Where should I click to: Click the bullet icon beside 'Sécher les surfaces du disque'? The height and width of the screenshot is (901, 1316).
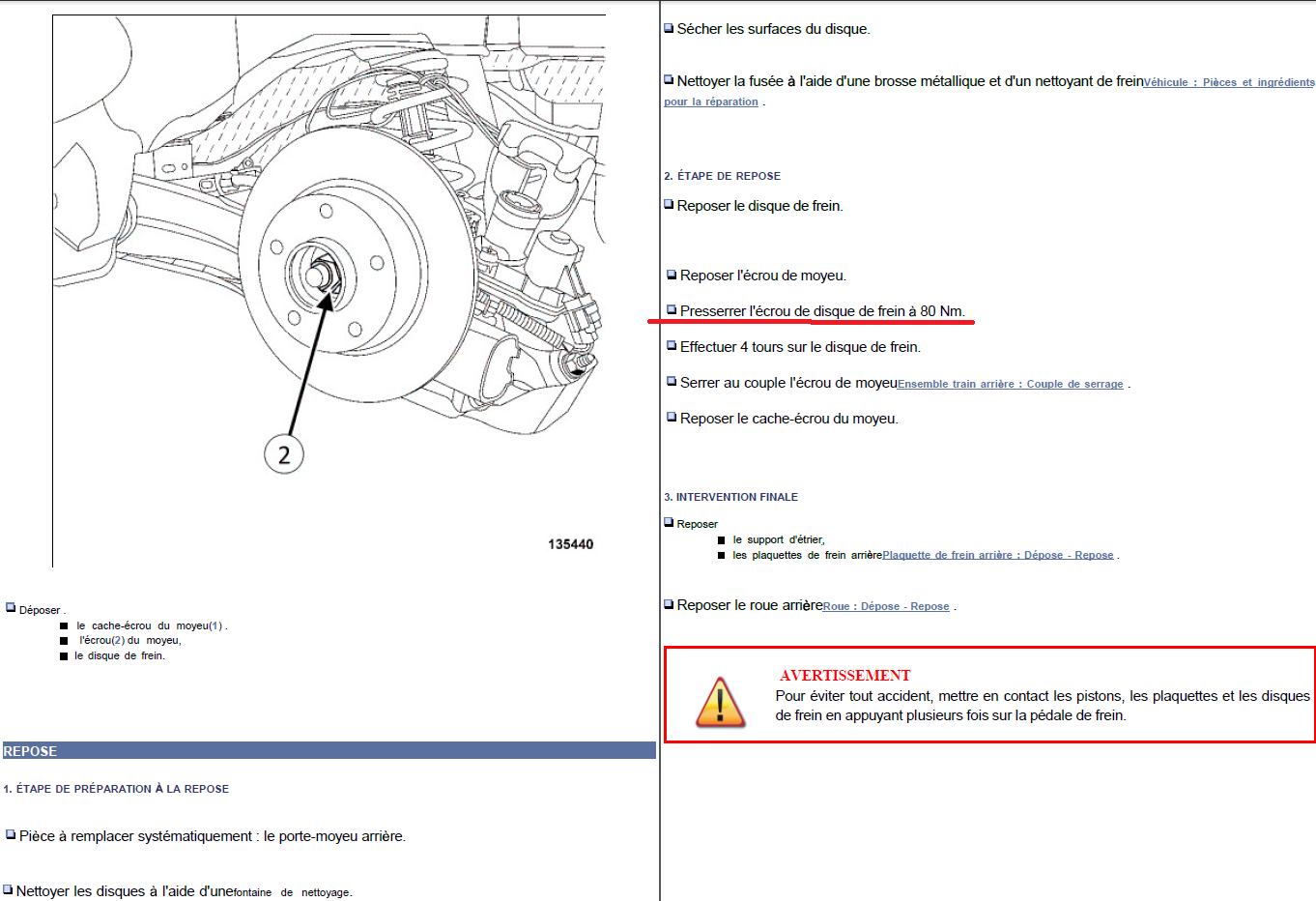(x=669, y=28)
